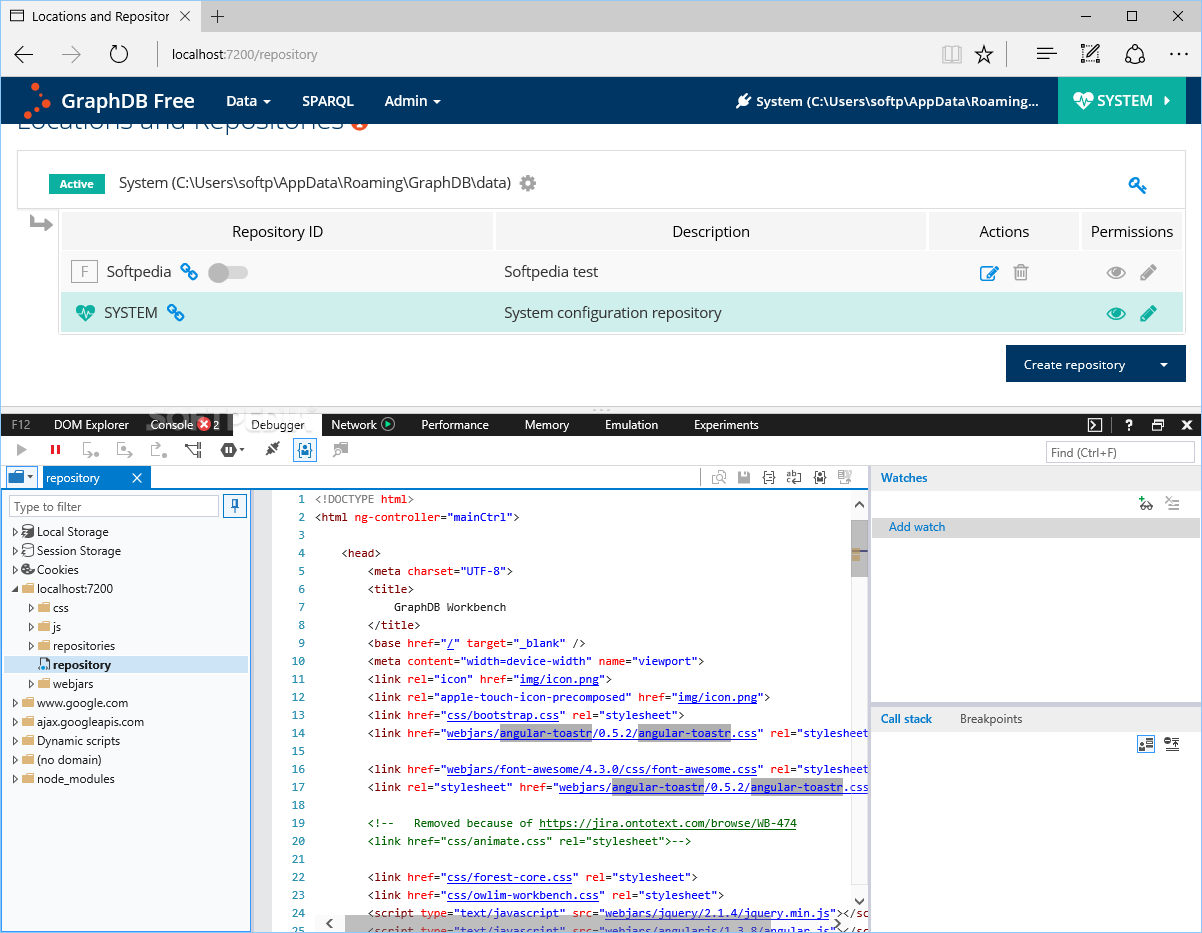
Task: Toggle read permission eye for Softpedia
Action: click(1116, 272)
